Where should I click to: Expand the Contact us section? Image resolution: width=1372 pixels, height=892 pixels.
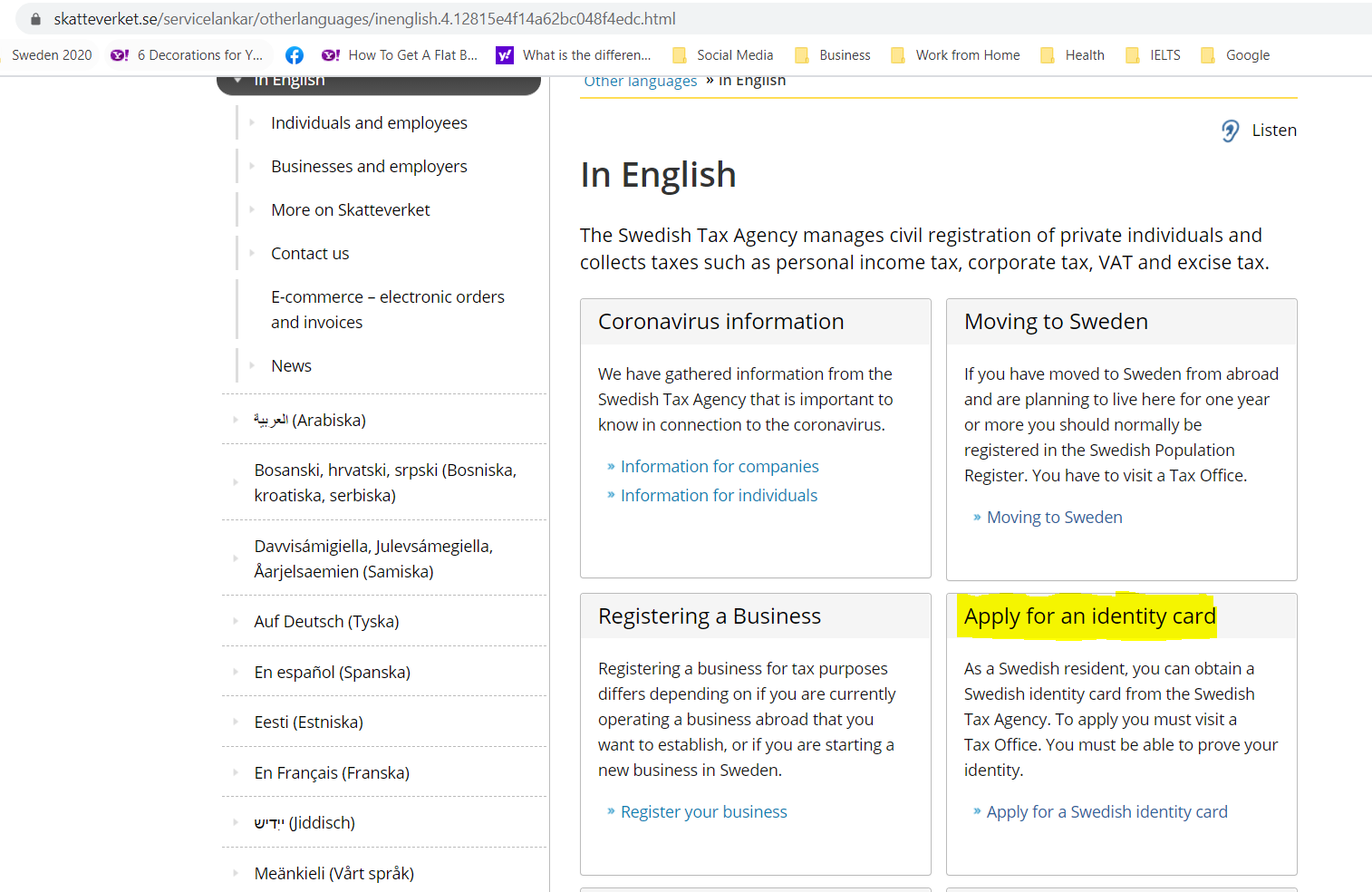pyautogui.click(x=309, y=253)
